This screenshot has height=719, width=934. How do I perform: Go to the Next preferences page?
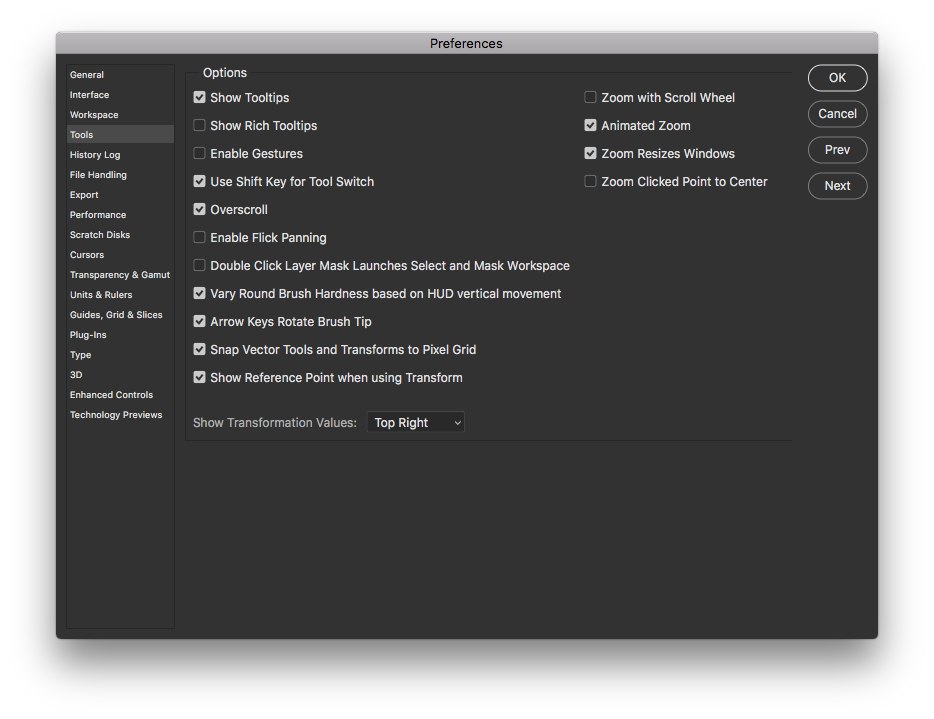point(837,186)
